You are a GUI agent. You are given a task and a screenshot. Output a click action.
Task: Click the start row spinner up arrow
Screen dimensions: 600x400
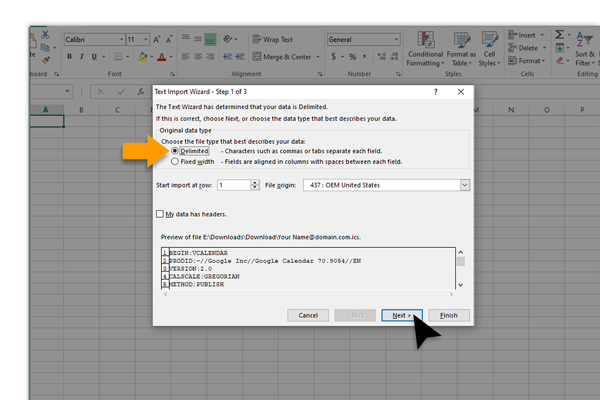255,183
